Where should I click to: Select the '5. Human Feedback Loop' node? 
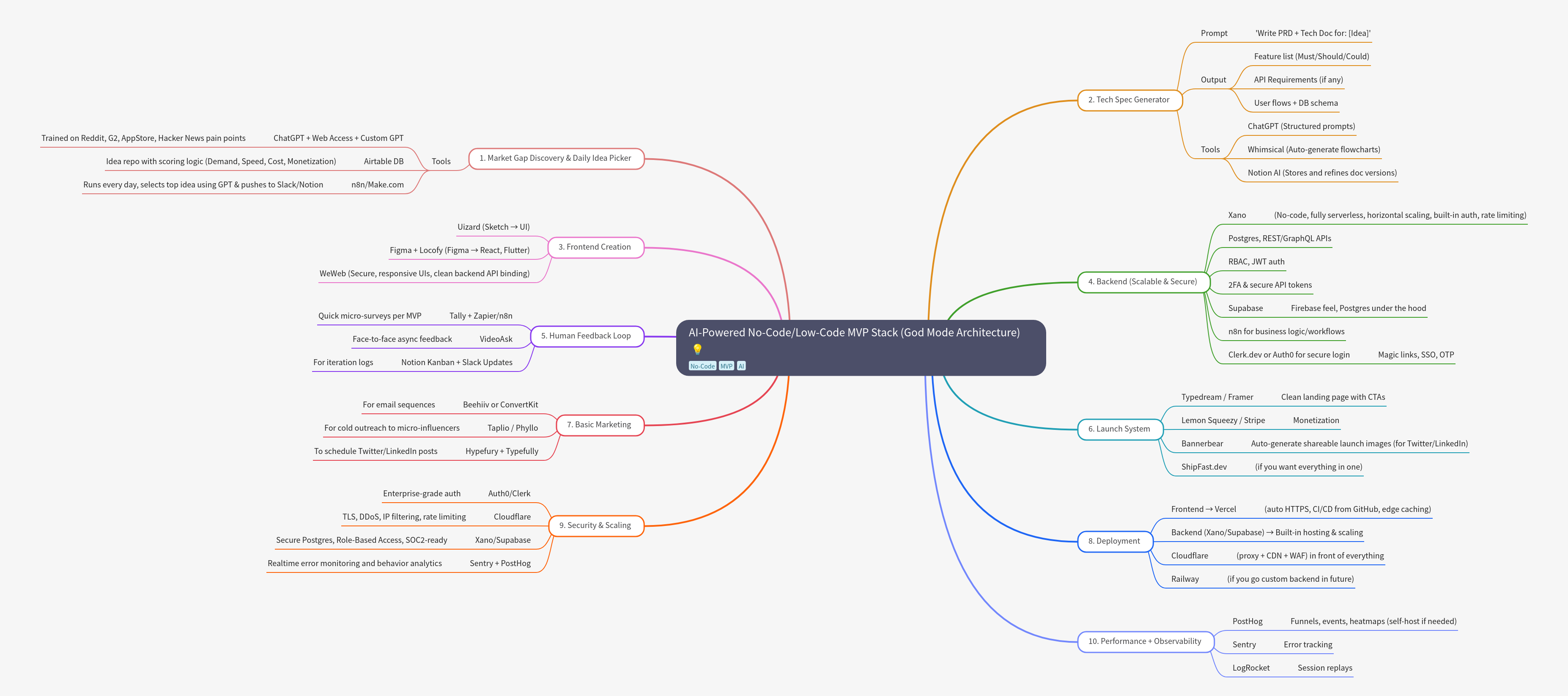point(587,336)
